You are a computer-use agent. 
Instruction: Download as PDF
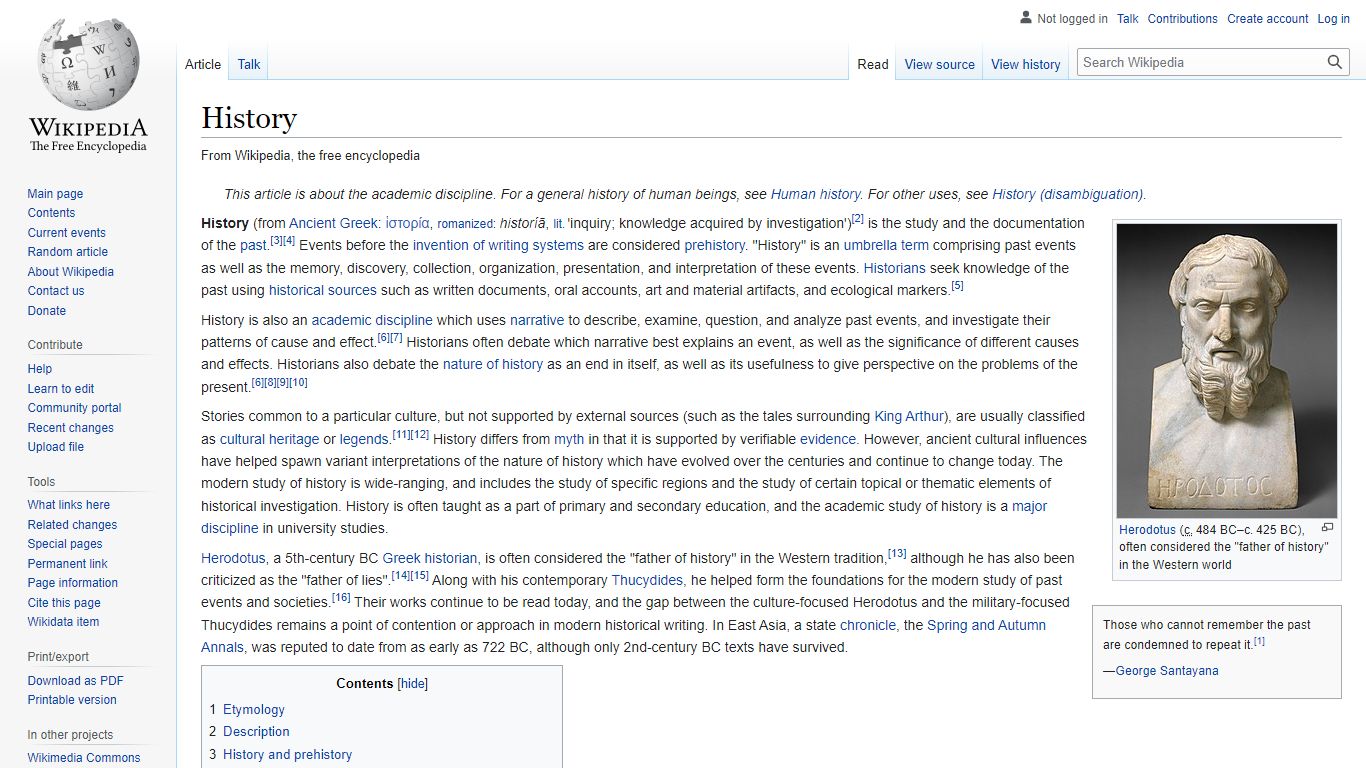tap(75, 681)
